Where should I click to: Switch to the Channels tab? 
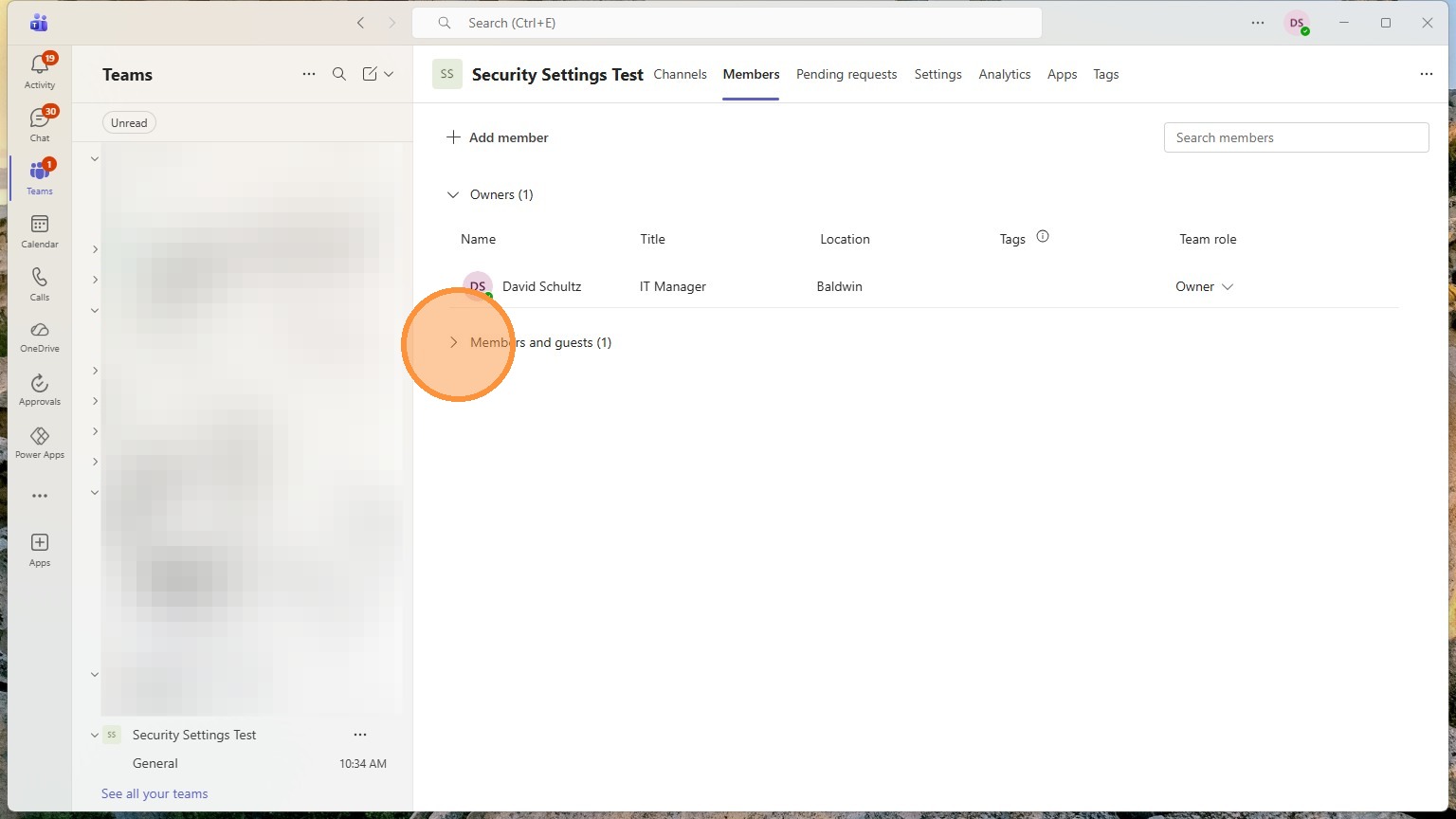click(680, 74)
